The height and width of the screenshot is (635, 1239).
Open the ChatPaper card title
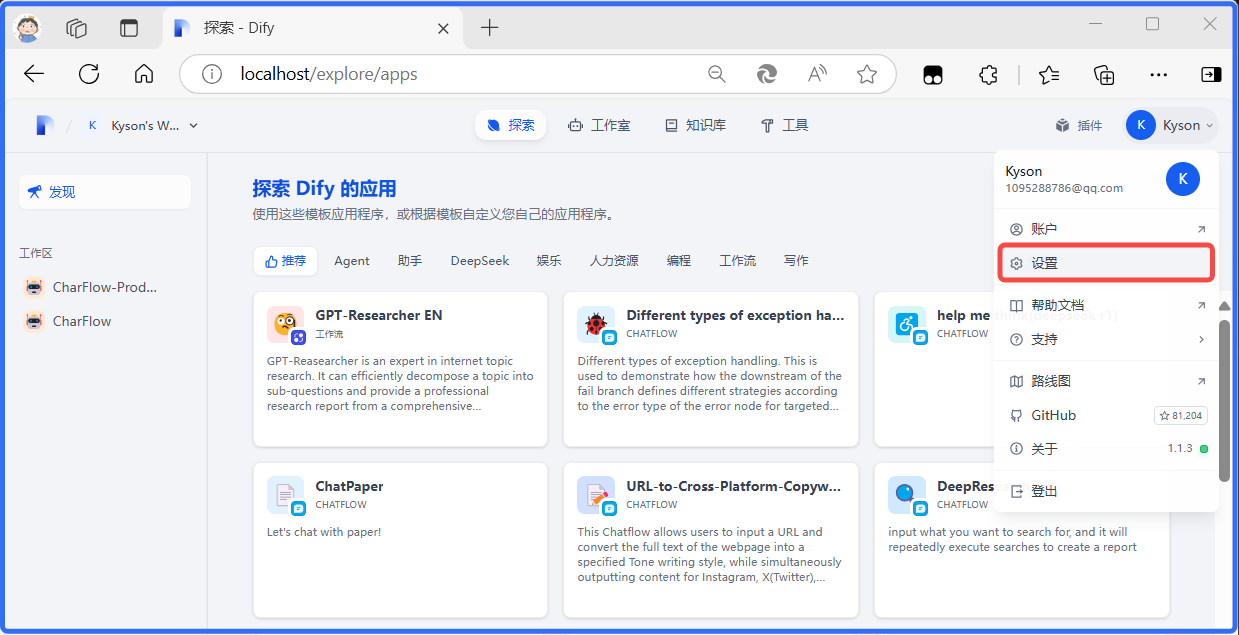(350, 486)
